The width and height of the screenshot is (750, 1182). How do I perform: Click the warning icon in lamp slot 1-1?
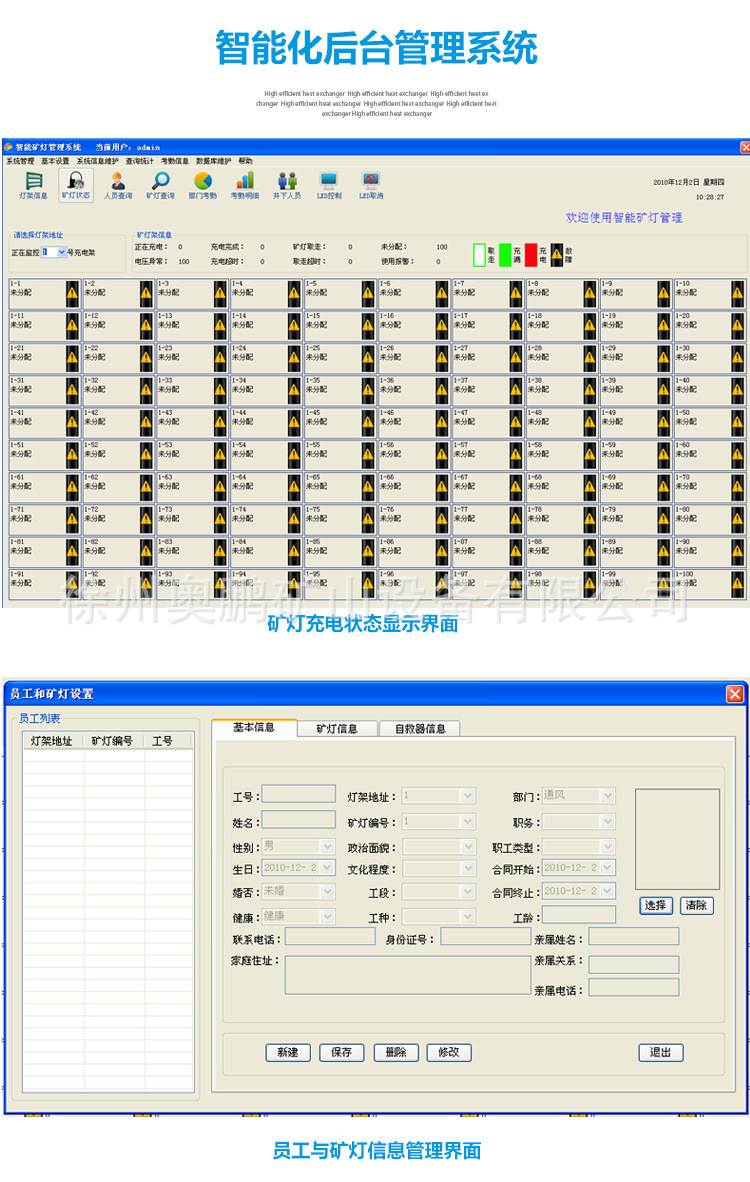coord(72,292)
